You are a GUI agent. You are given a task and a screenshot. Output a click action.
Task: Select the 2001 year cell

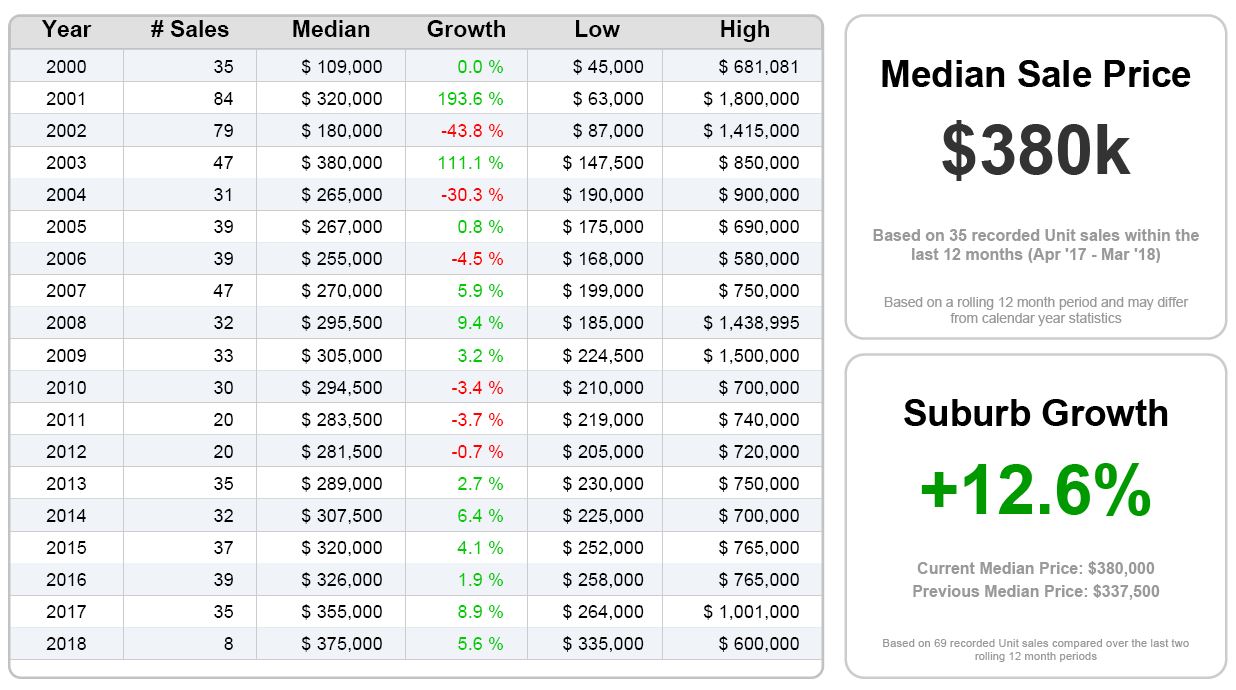pyautogui.click(x=66, y=99)
